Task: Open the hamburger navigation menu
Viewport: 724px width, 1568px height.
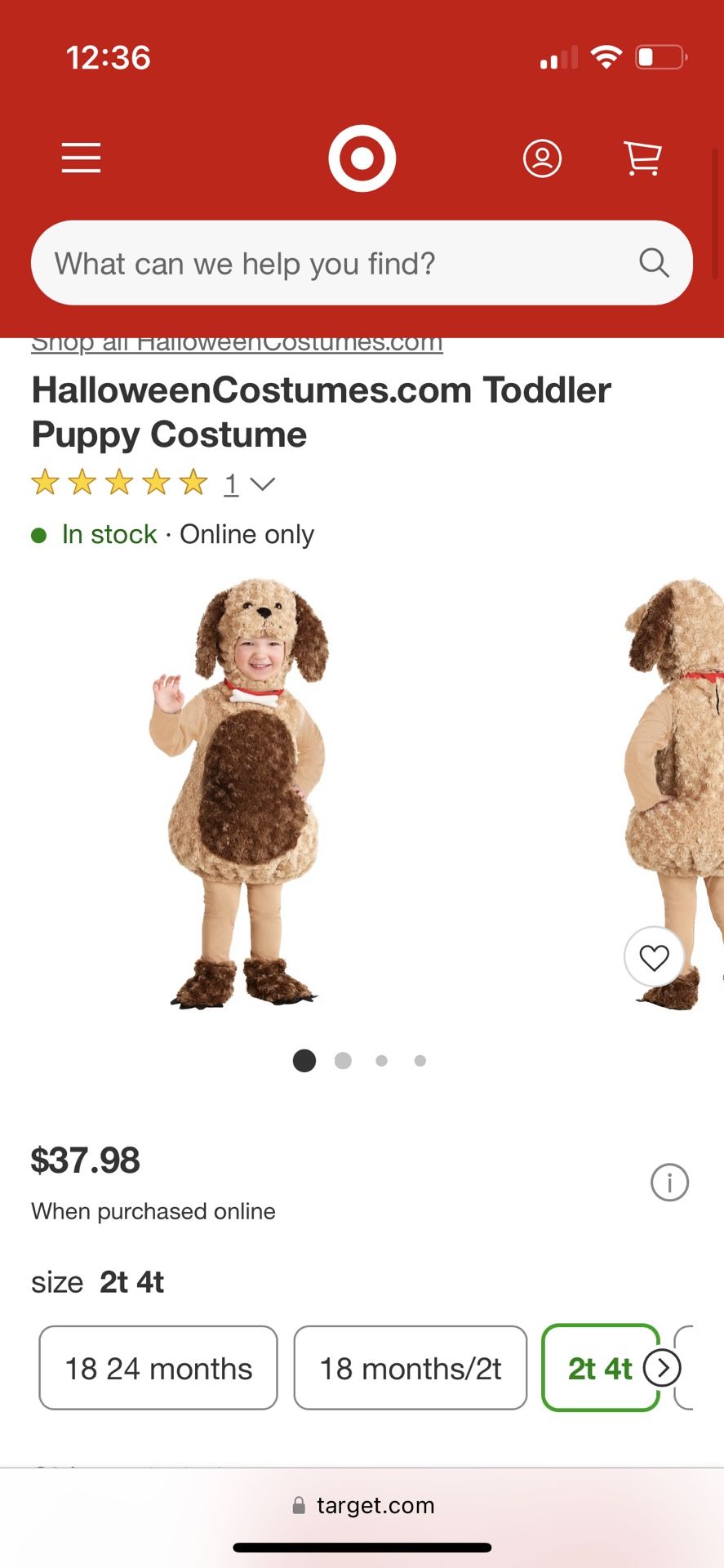Action: 81,158
